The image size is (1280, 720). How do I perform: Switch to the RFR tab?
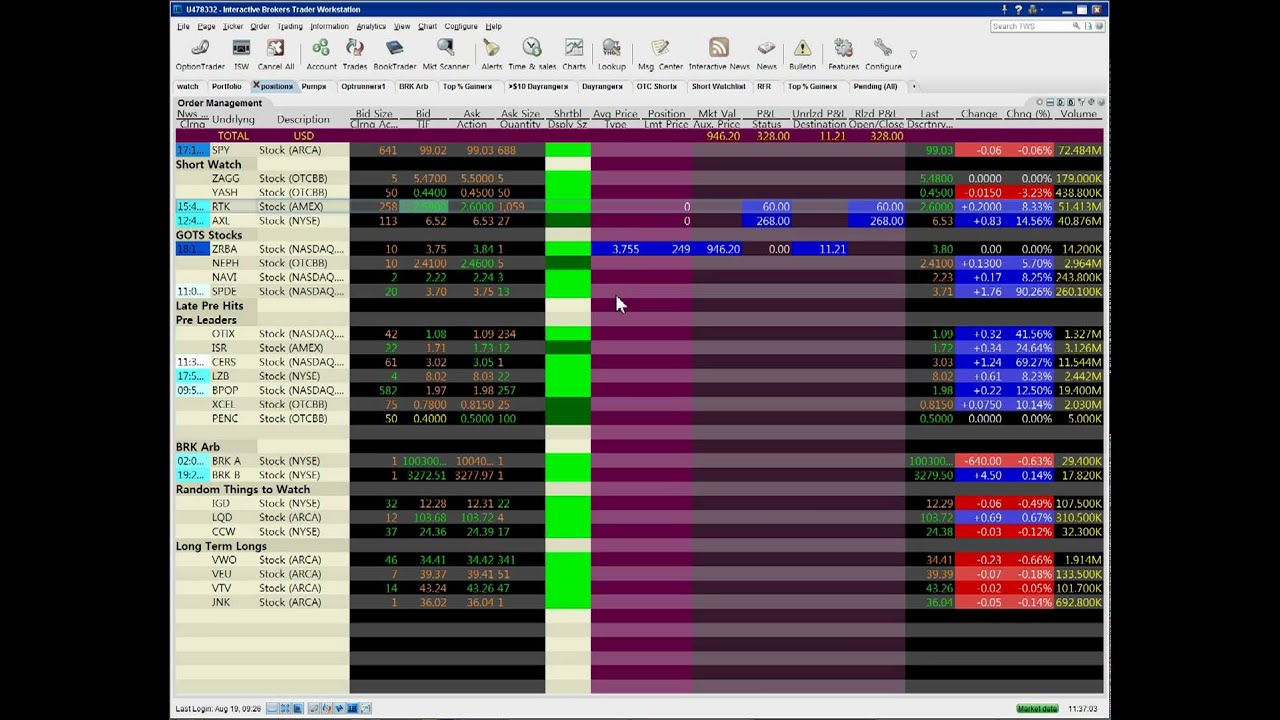click(x=764, y=86)
